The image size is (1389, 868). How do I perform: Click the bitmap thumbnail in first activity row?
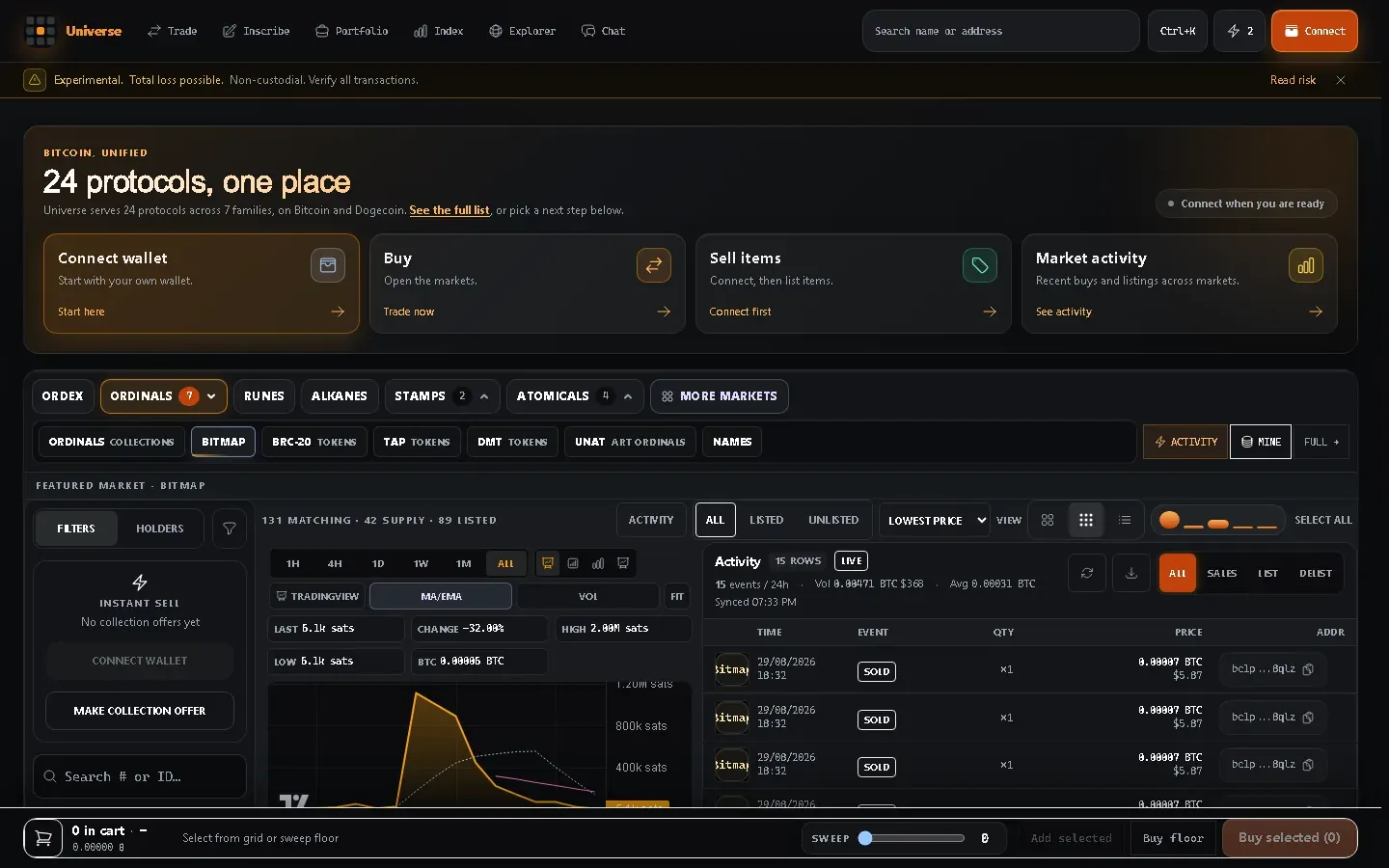(732, 669)
